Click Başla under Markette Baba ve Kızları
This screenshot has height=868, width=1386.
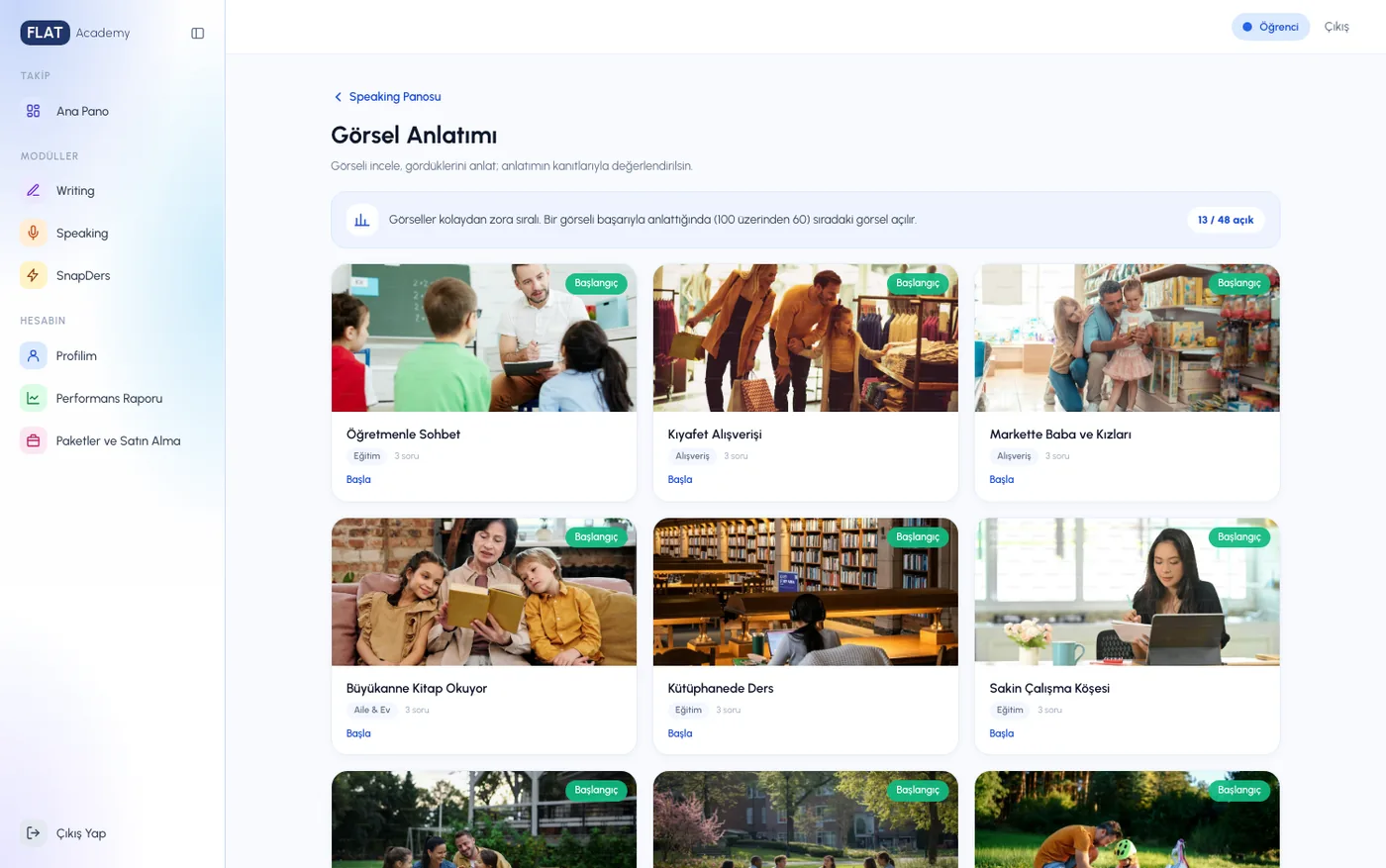click(1002, 479)
